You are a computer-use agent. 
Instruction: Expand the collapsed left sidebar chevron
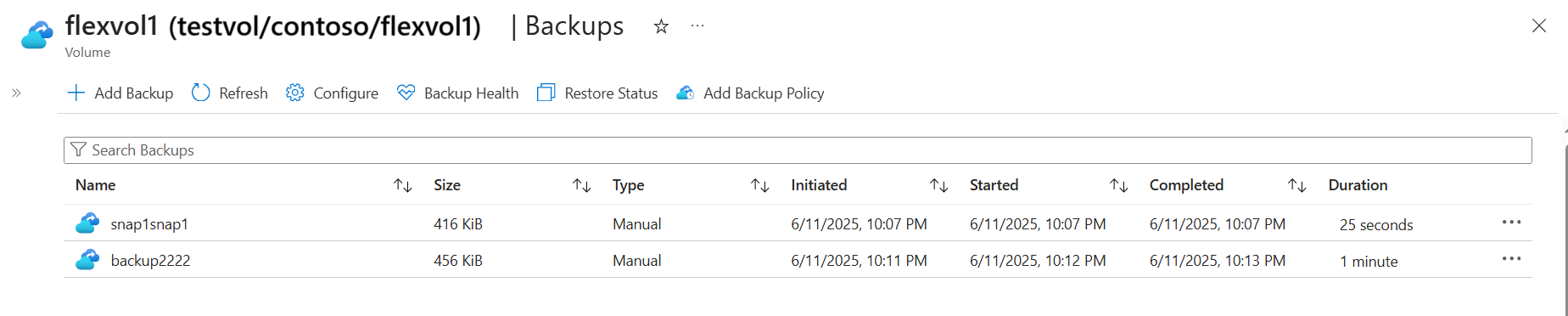(x=16, y=93)
